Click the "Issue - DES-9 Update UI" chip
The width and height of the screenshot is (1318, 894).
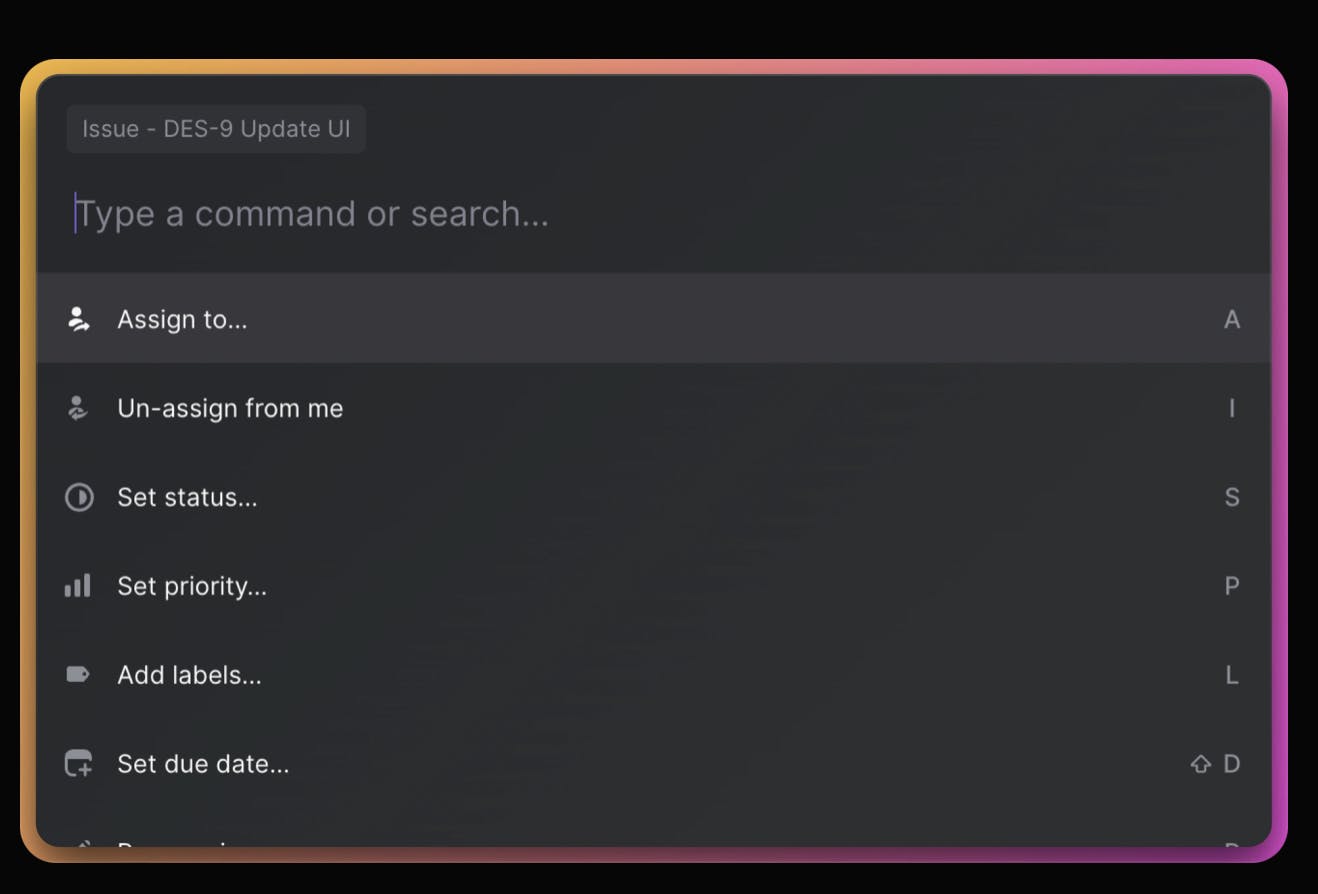click(x=216, y=129)
